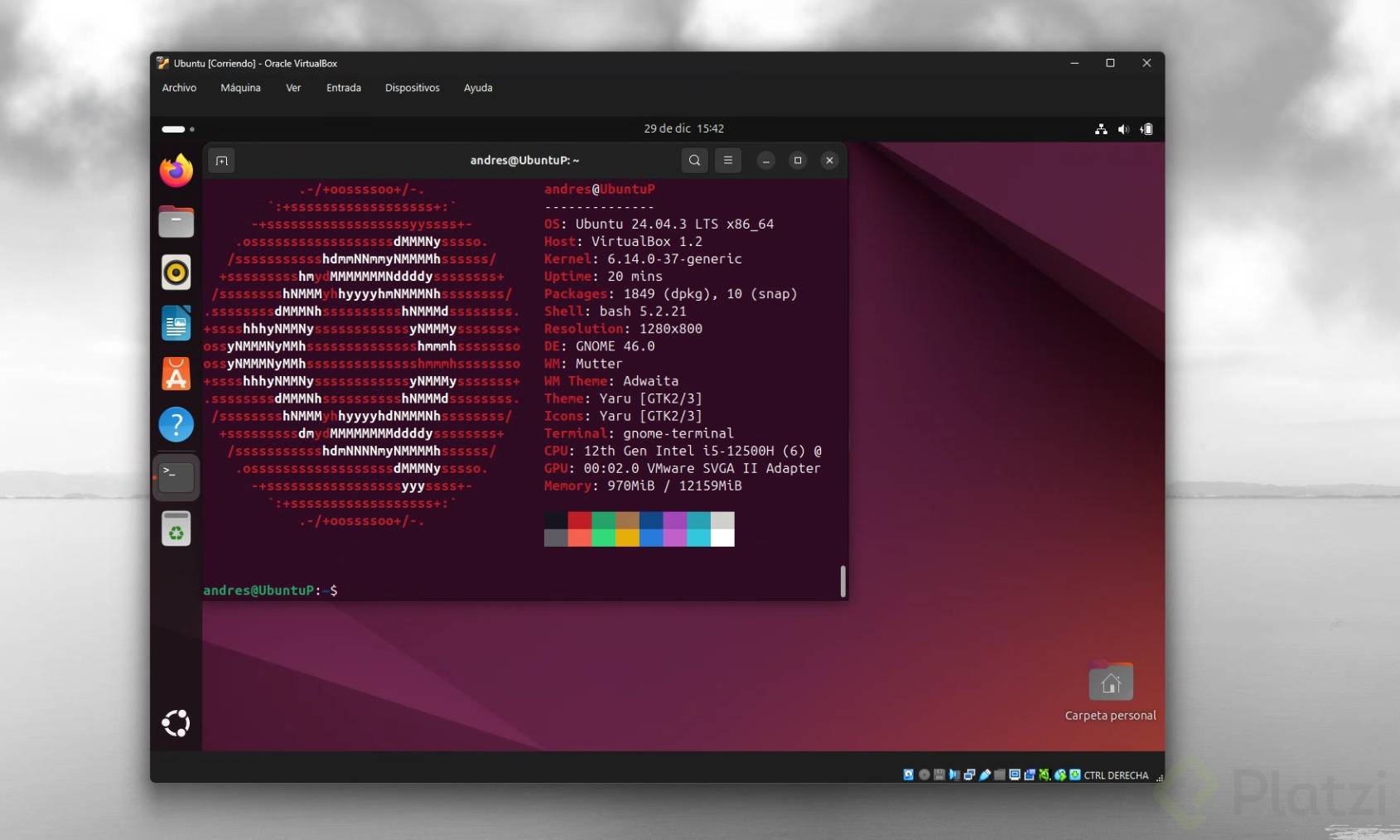Click the display indicator in the VirtualBox status bar

(x=1014, y=775)
